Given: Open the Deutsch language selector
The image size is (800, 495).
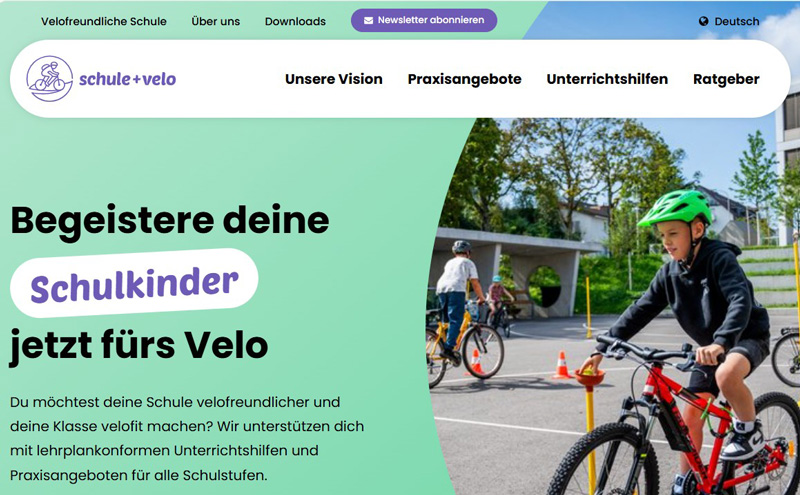Looking at the screenshot, I should click(729, 21).
